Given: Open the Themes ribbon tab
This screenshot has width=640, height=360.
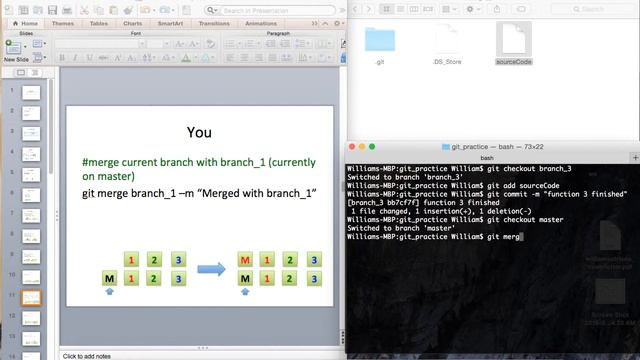Looking at the screenshot, I should coord(63,23).
